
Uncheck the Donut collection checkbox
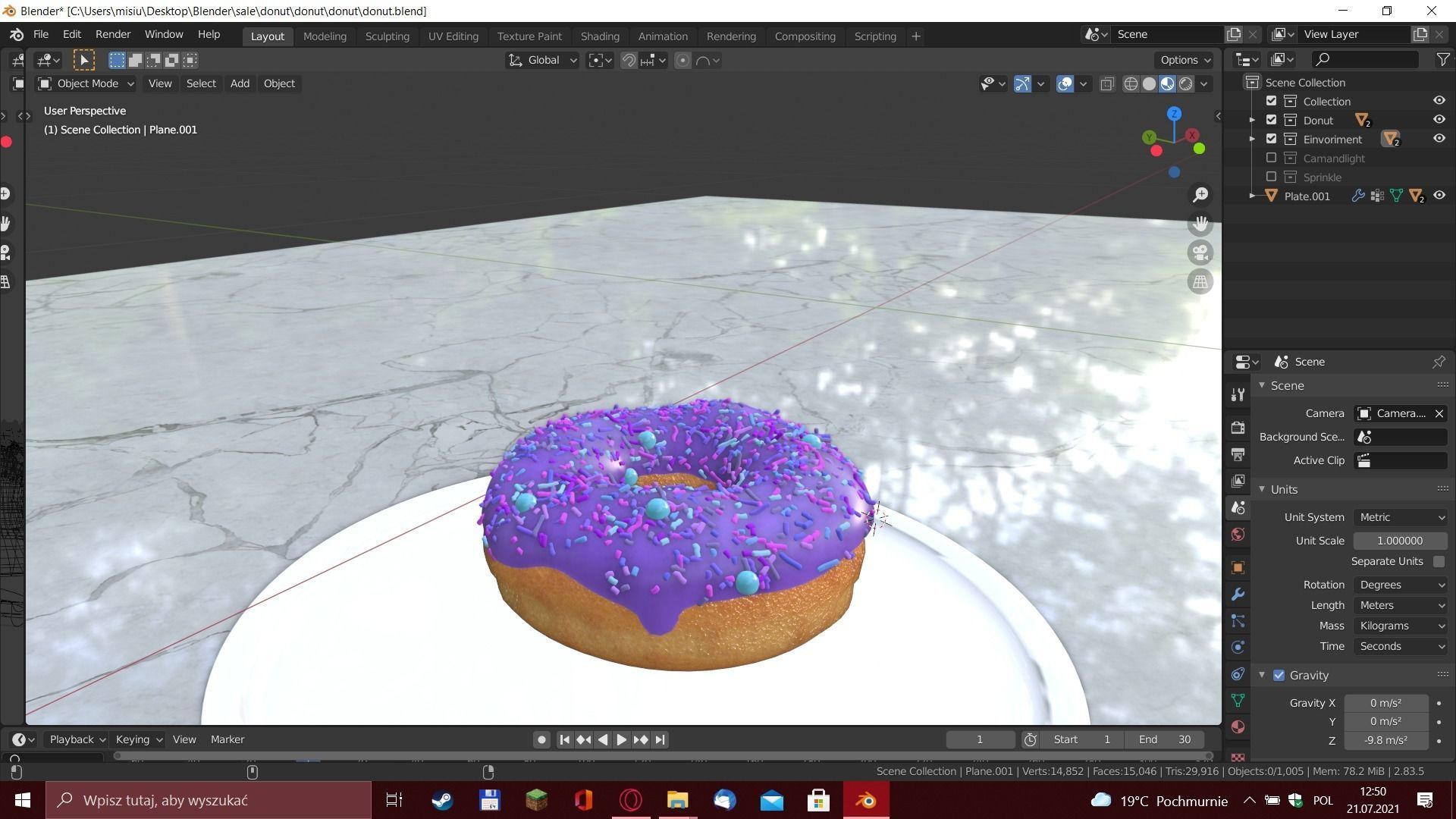1272,120
